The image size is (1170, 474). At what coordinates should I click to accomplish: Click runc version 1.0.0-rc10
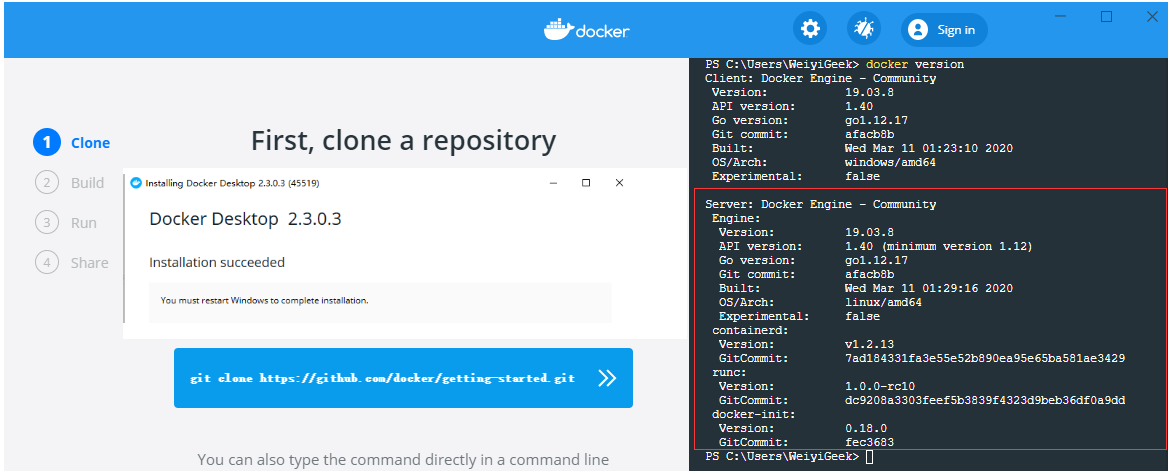click(x=880, y=386)
